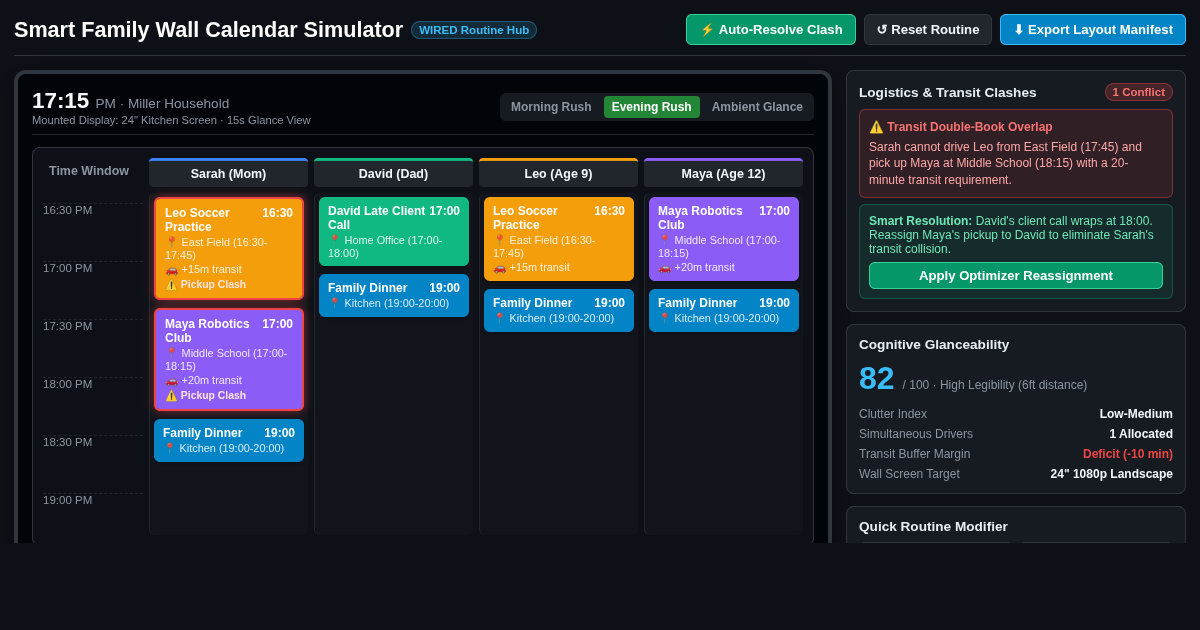The width and height of the screenshot is (1200, 630).
Task: Click 24" 1080p Landscape screen target value
Action: pyautogui.click(x=1111, y=474)
